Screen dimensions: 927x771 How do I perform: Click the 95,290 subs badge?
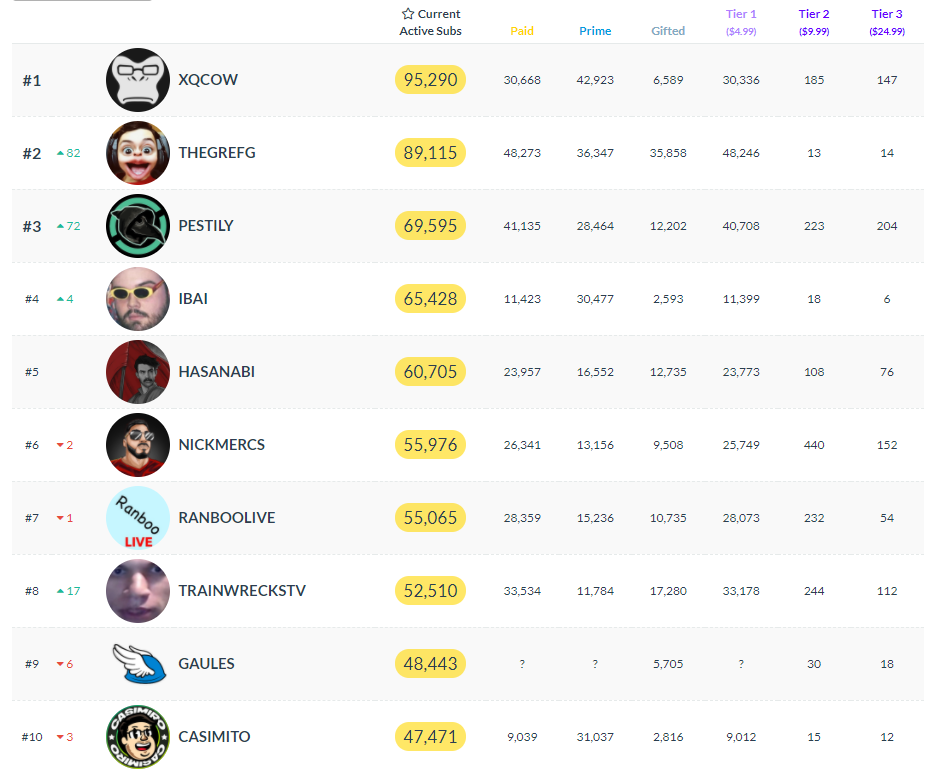[x=430, y=80]
